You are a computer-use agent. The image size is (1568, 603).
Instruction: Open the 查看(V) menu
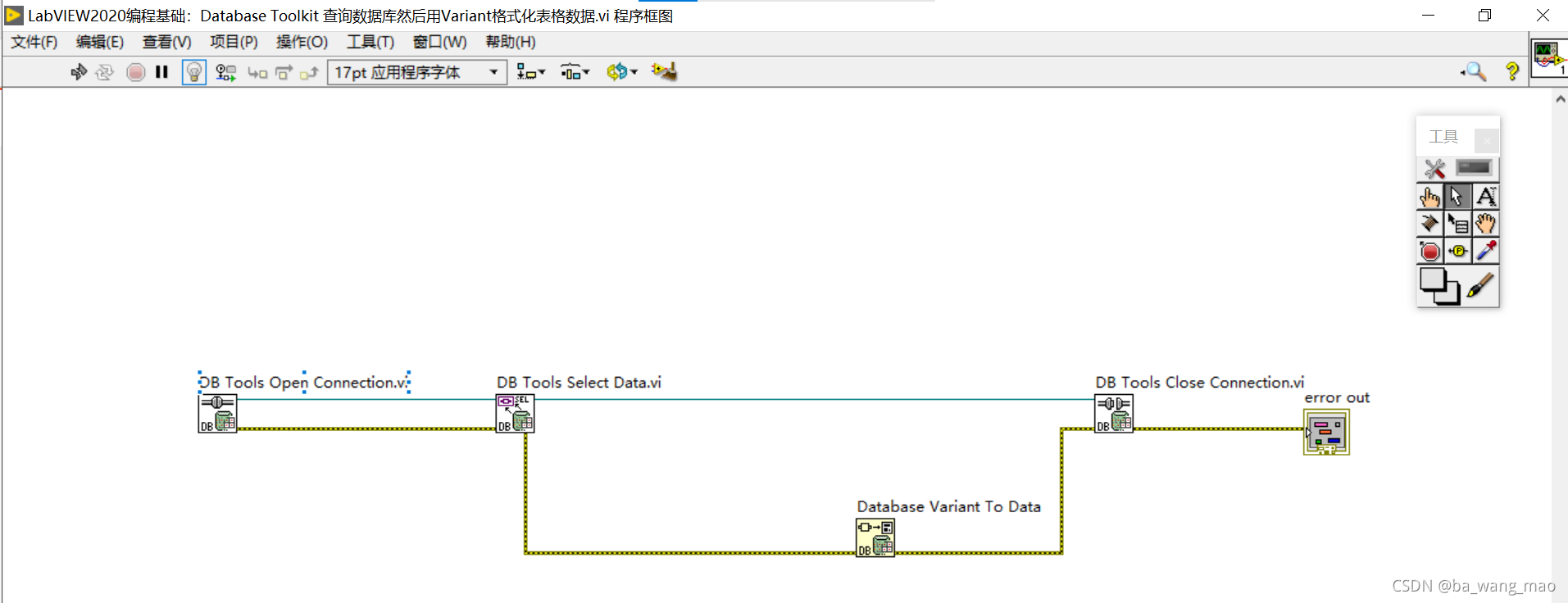(x=166, y=42)
